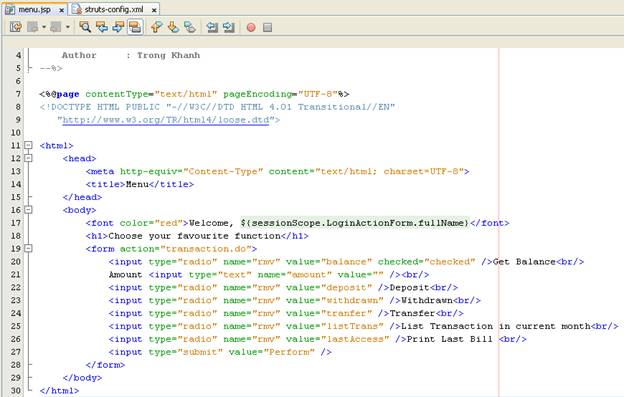This screenshot has height=397, width=624.
Task: Click the 'Trong Khanh' author text
Action: pos(169,55)
